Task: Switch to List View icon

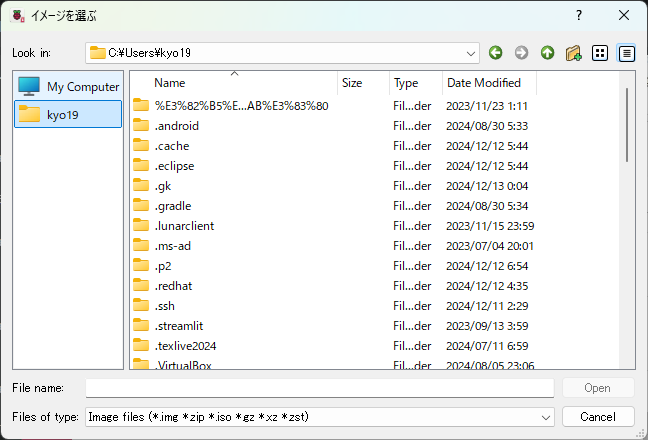Action: (600, 53)
